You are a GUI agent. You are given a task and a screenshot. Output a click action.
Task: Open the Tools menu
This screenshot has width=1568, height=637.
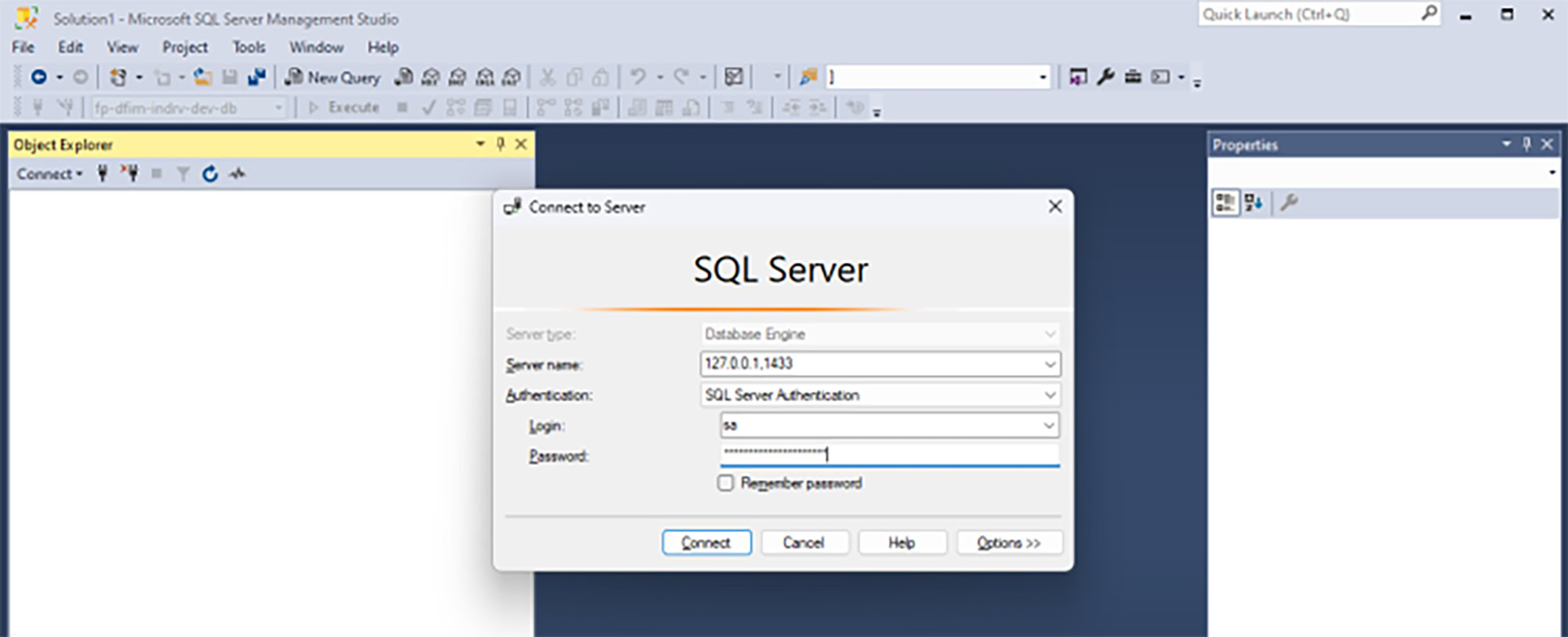coord(249,47)
